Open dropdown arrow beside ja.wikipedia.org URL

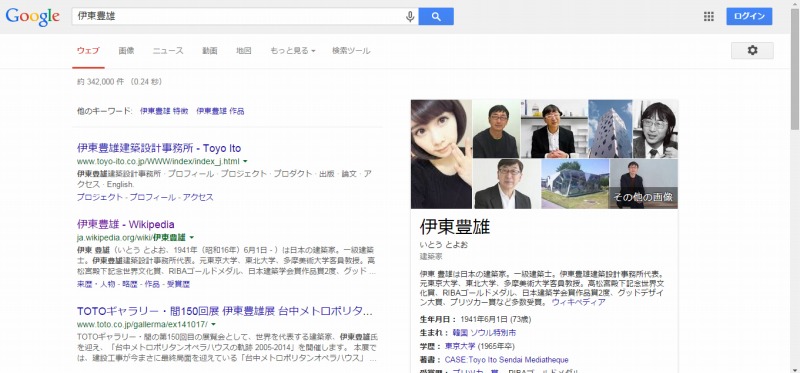[x=192, y=237]
